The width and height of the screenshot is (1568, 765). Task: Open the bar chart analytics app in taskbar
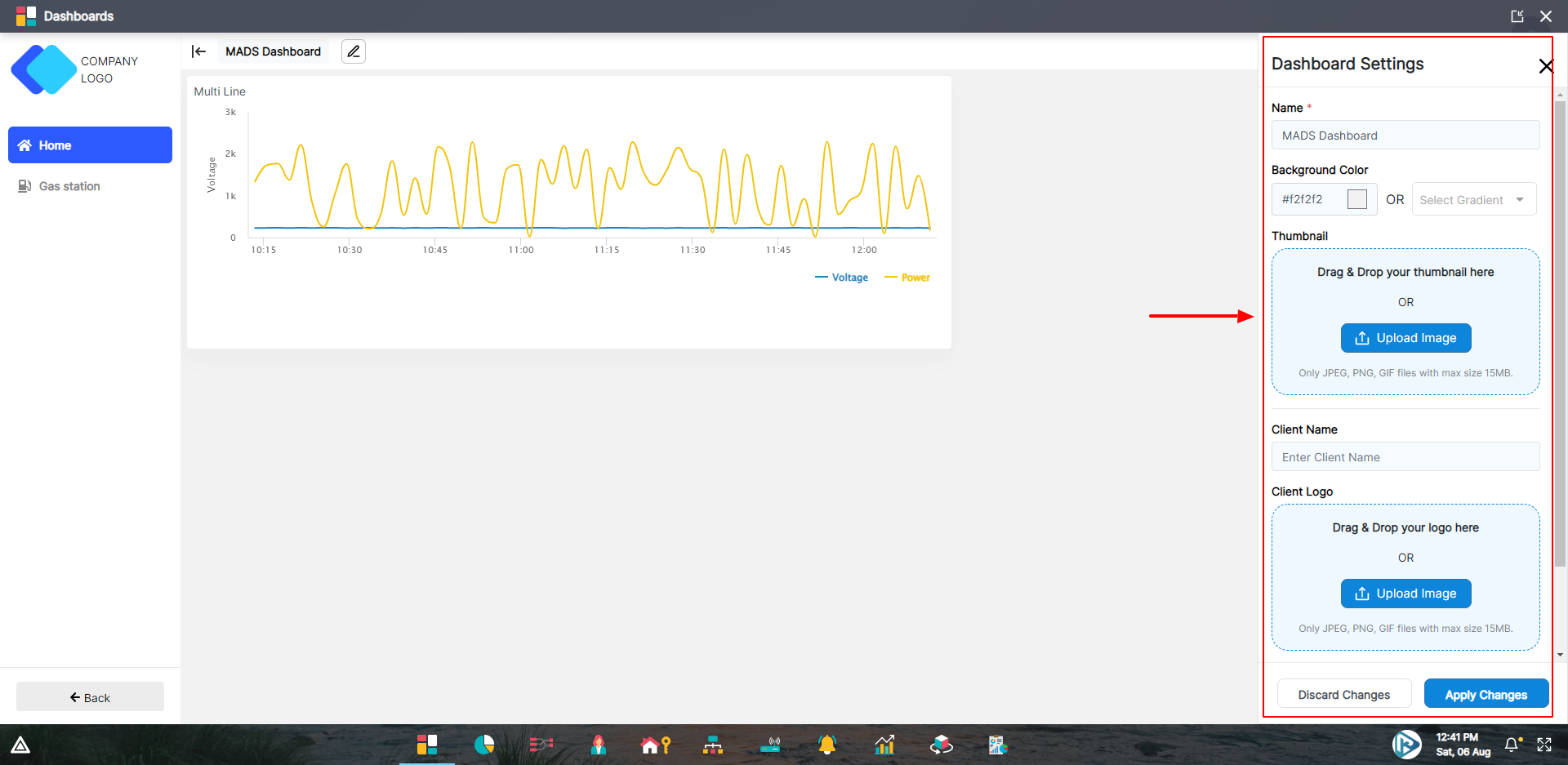884,745
